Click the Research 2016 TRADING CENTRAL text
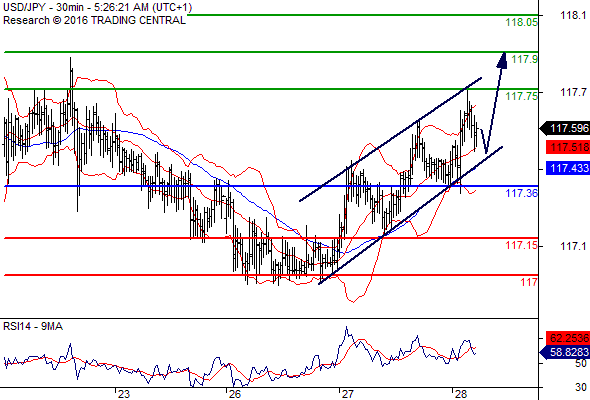Viewport: 590px width, 400px height. 94,20
